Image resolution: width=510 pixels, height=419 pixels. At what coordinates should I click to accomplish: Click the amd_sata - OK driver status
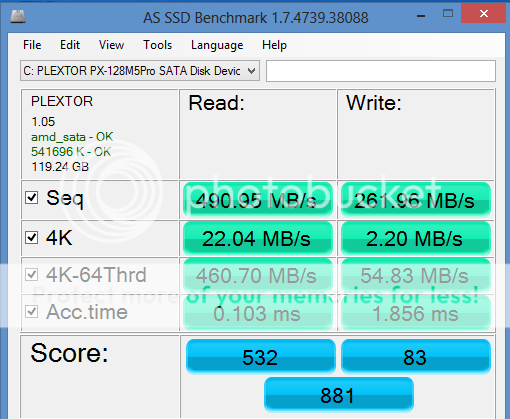click(x=72, y=137)
